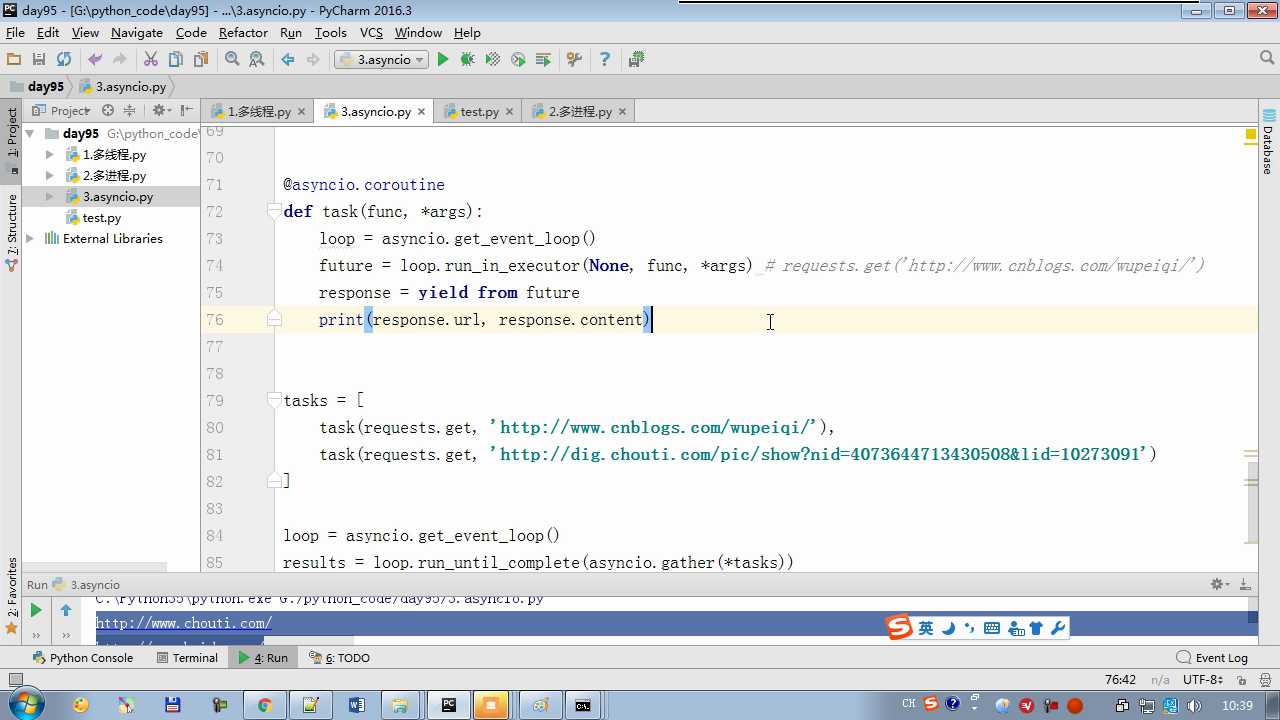Open Project view type dropdown
This screenshot has height=720, width=1280.
tap(61, 111)
